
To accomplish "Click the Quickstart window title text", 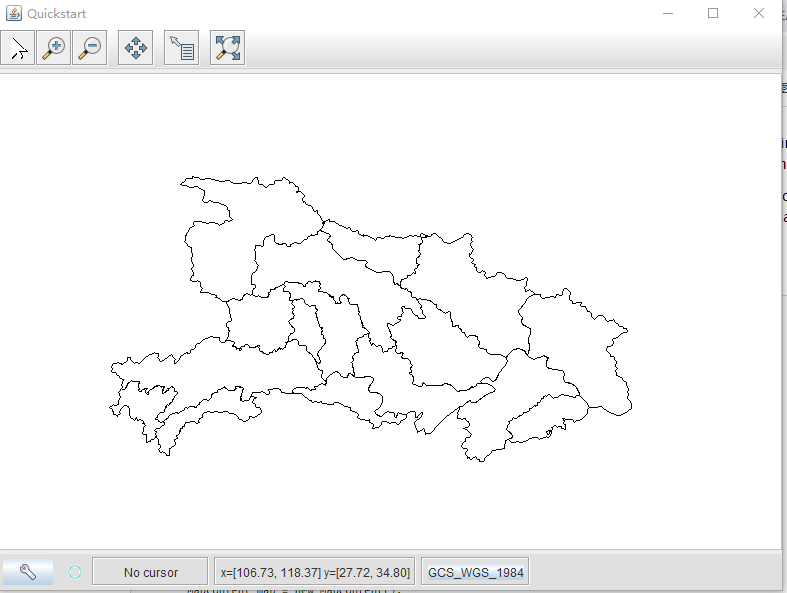I will (56, 14).
